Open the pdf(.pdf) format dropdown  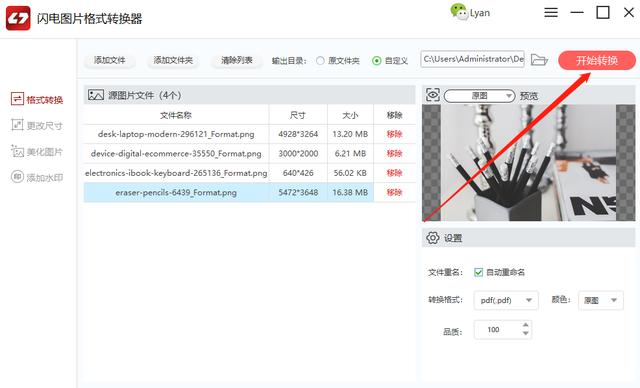coord(506,300)
